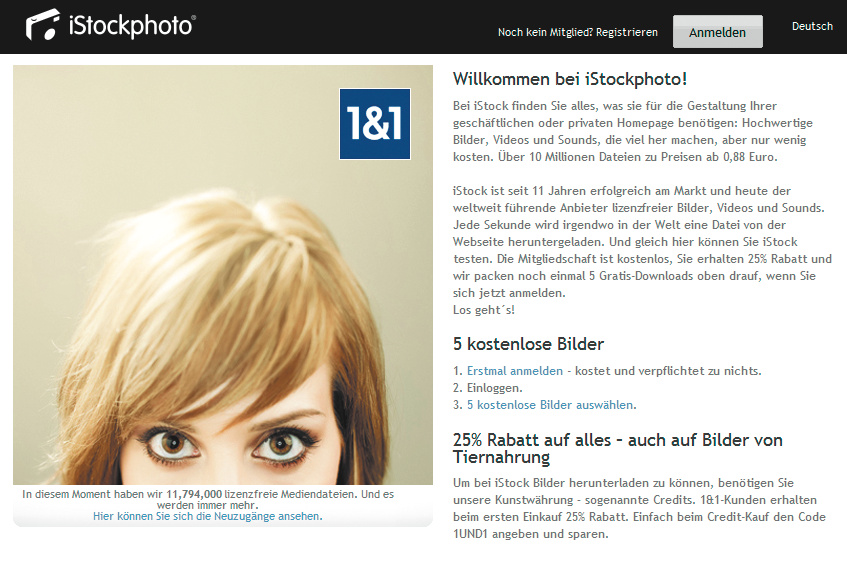Viewport: 847px width, 561px height.
Task: Open the Noch kein Mitglied? Registrieren link
Action: (x=577, y=32)
